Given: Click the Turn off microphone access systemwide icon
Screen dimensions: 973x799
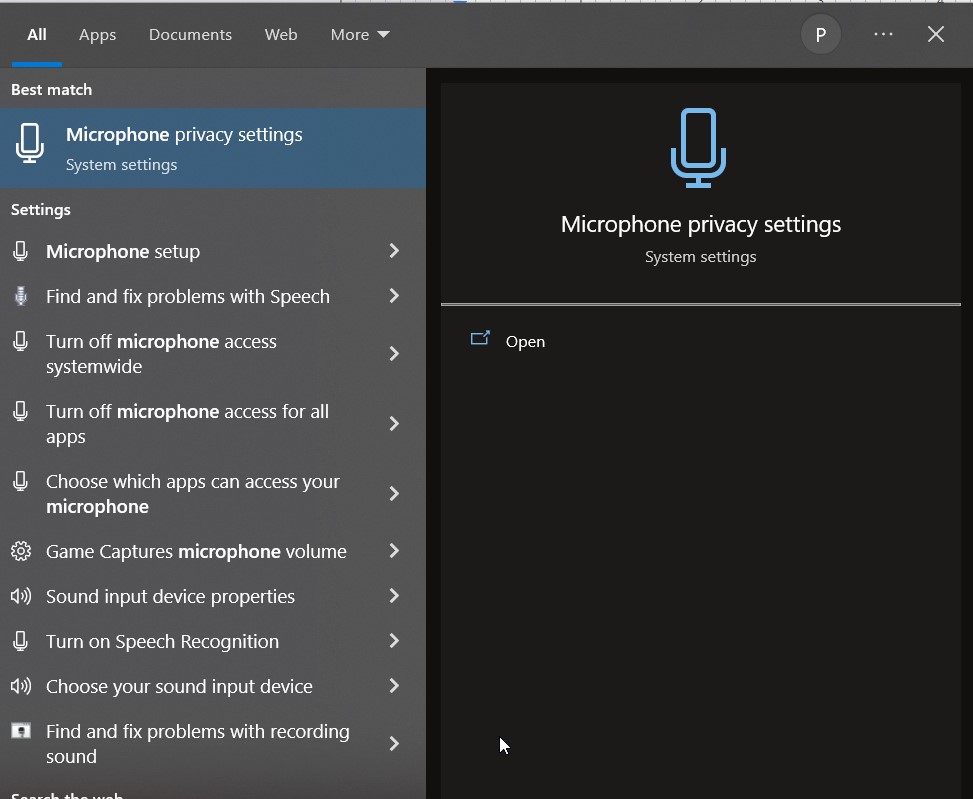Looking at the screenshot, I should [x=21, y=341].
